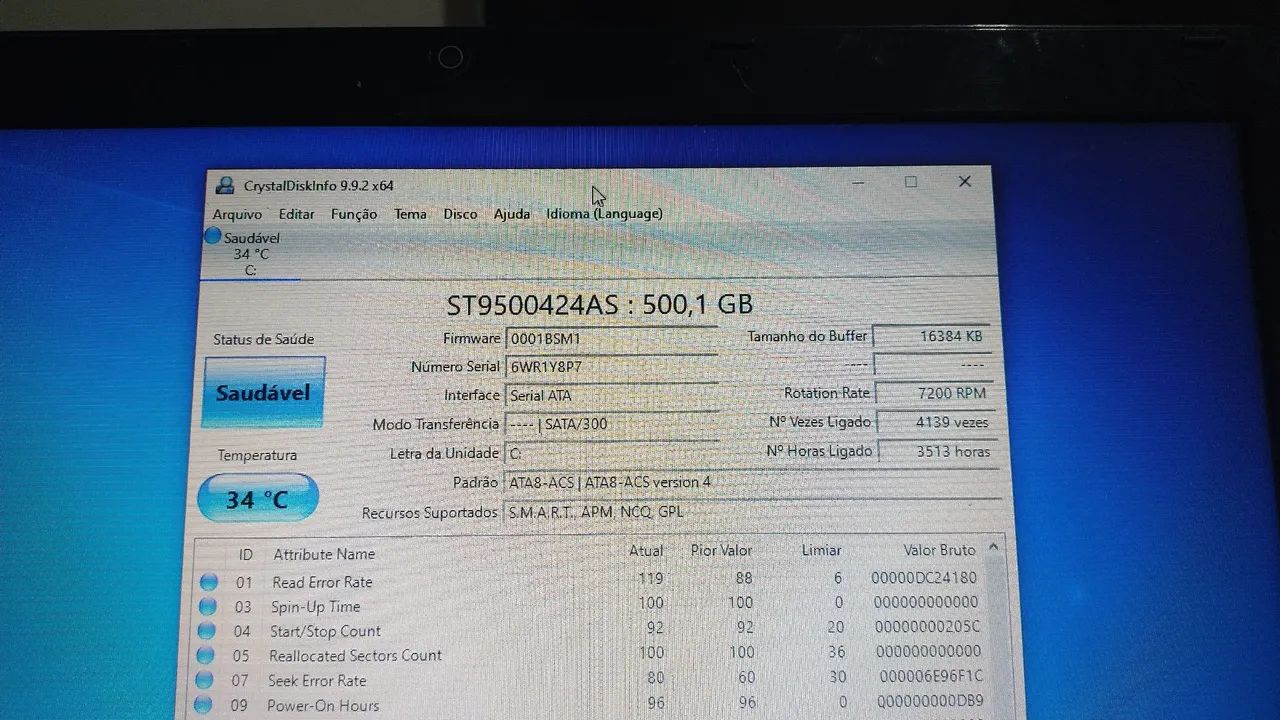Click the Modo Transferência field SATA/300
Viewport: 1280px width, 720px height.
pos(612,424)
